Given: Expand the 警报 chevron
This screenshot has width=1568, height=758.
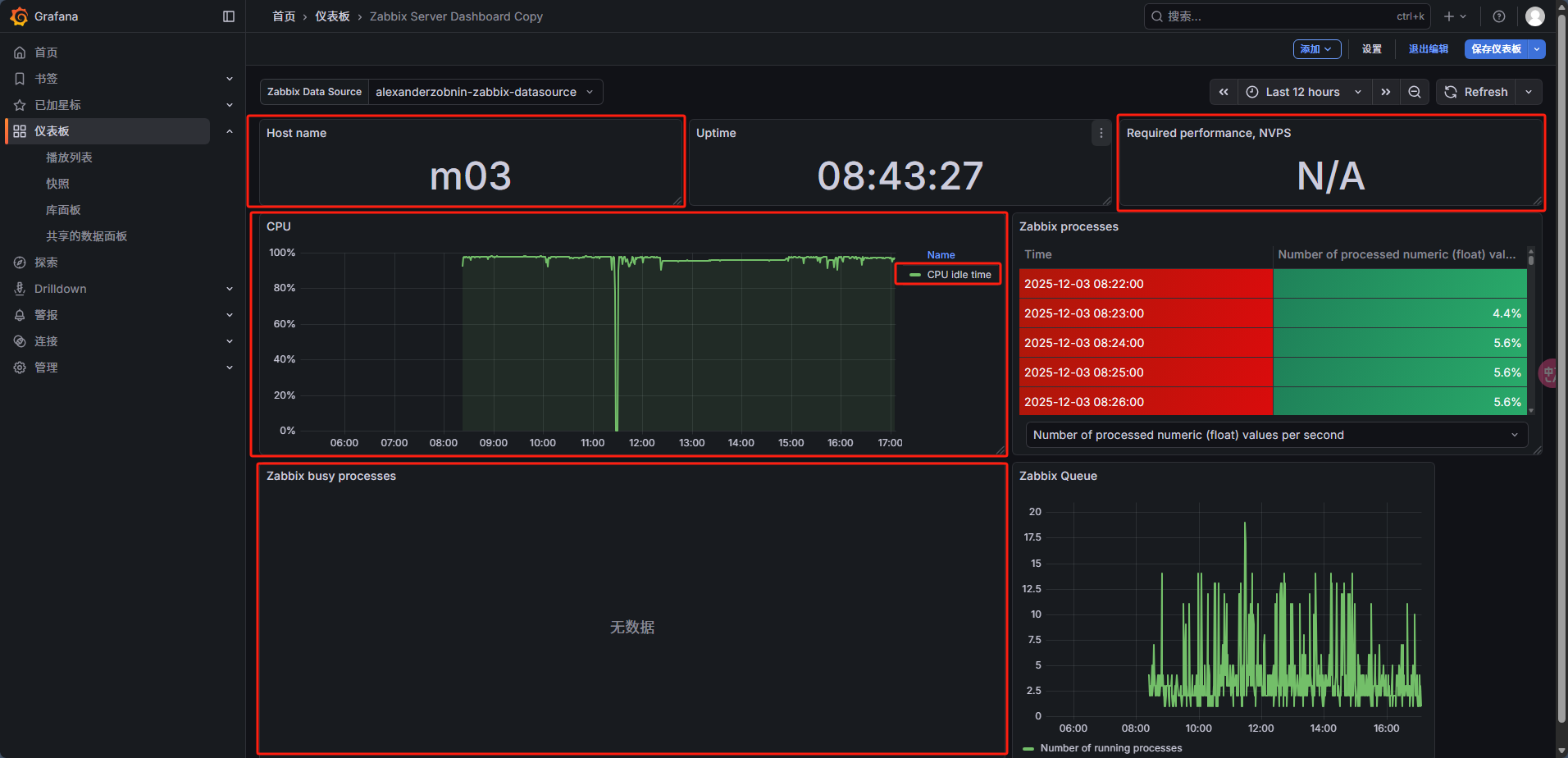Looking at the screenshot, I should pos(230,315).
